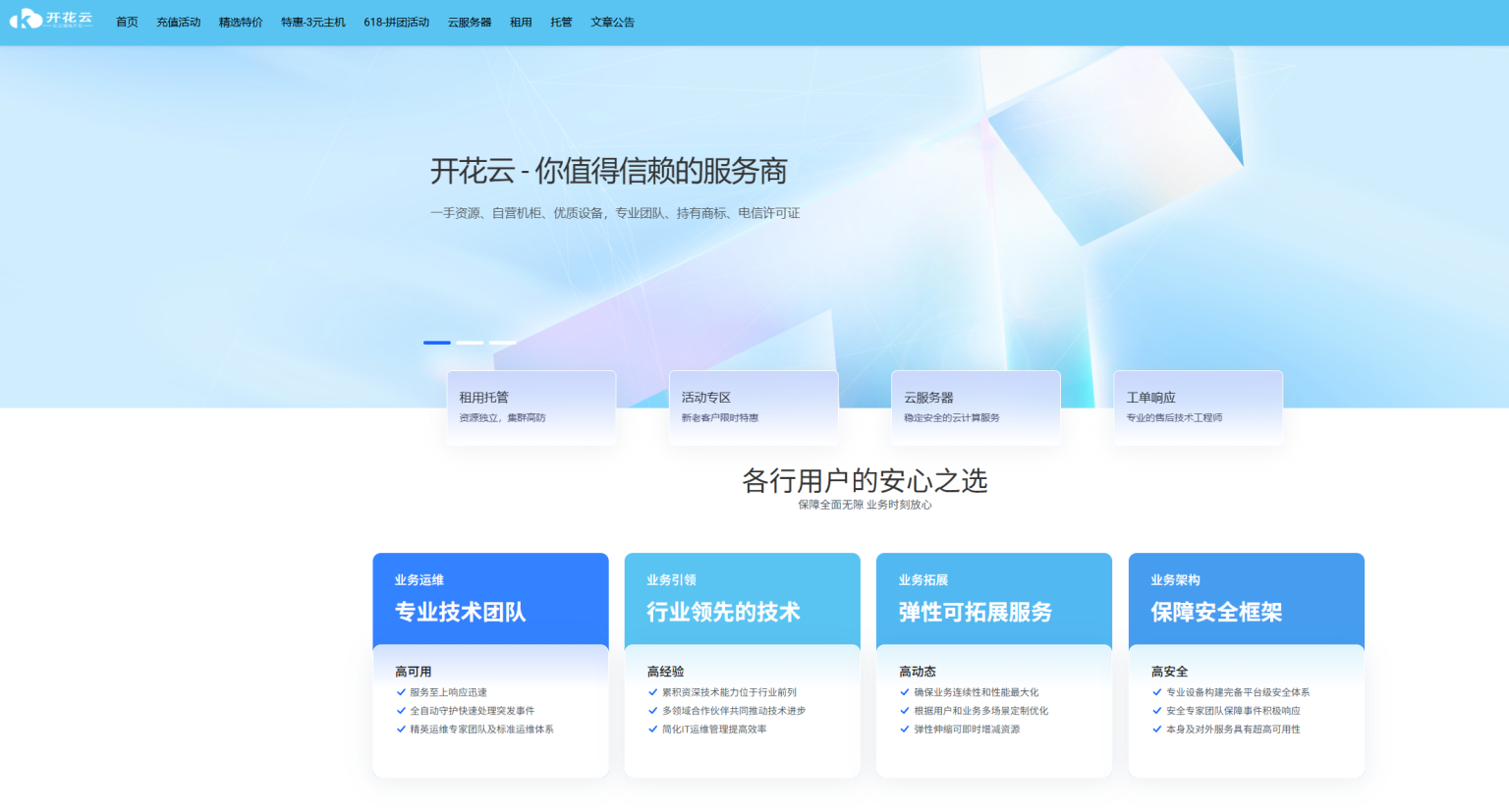The image size is (1509, 812).
Task: Click the text 稳定安全的云计算服务
Action: 952,418
